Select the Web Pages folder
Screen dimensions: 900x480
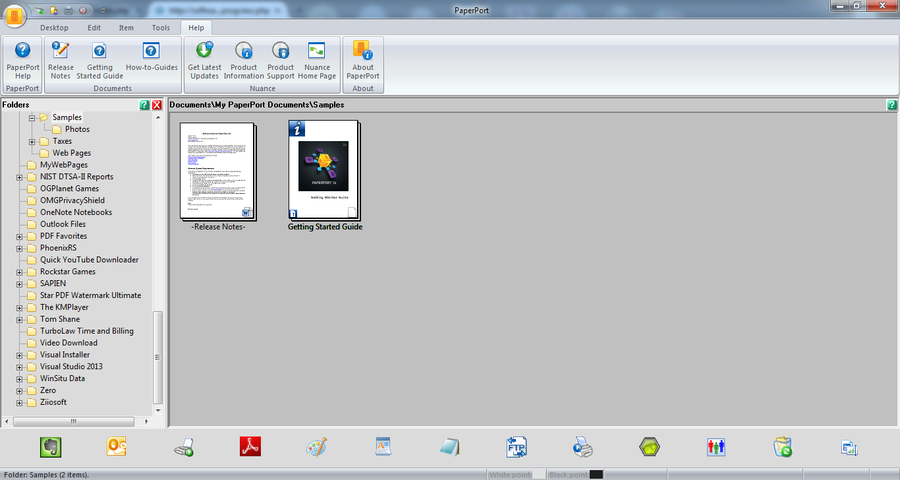(71, 153)
